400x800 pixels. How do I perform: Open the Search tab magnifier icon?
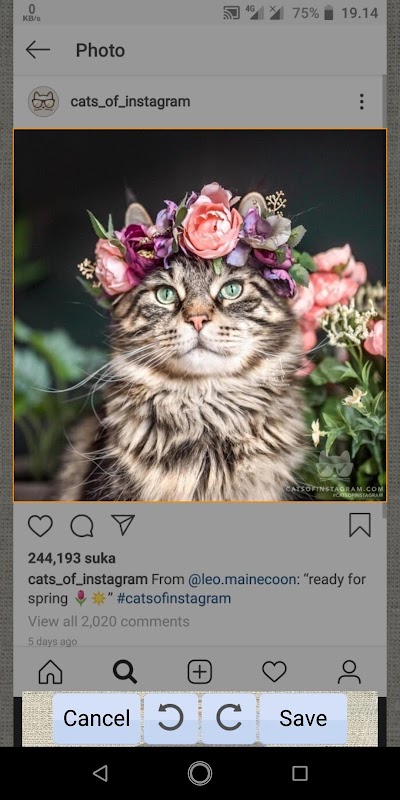(124, 672)
